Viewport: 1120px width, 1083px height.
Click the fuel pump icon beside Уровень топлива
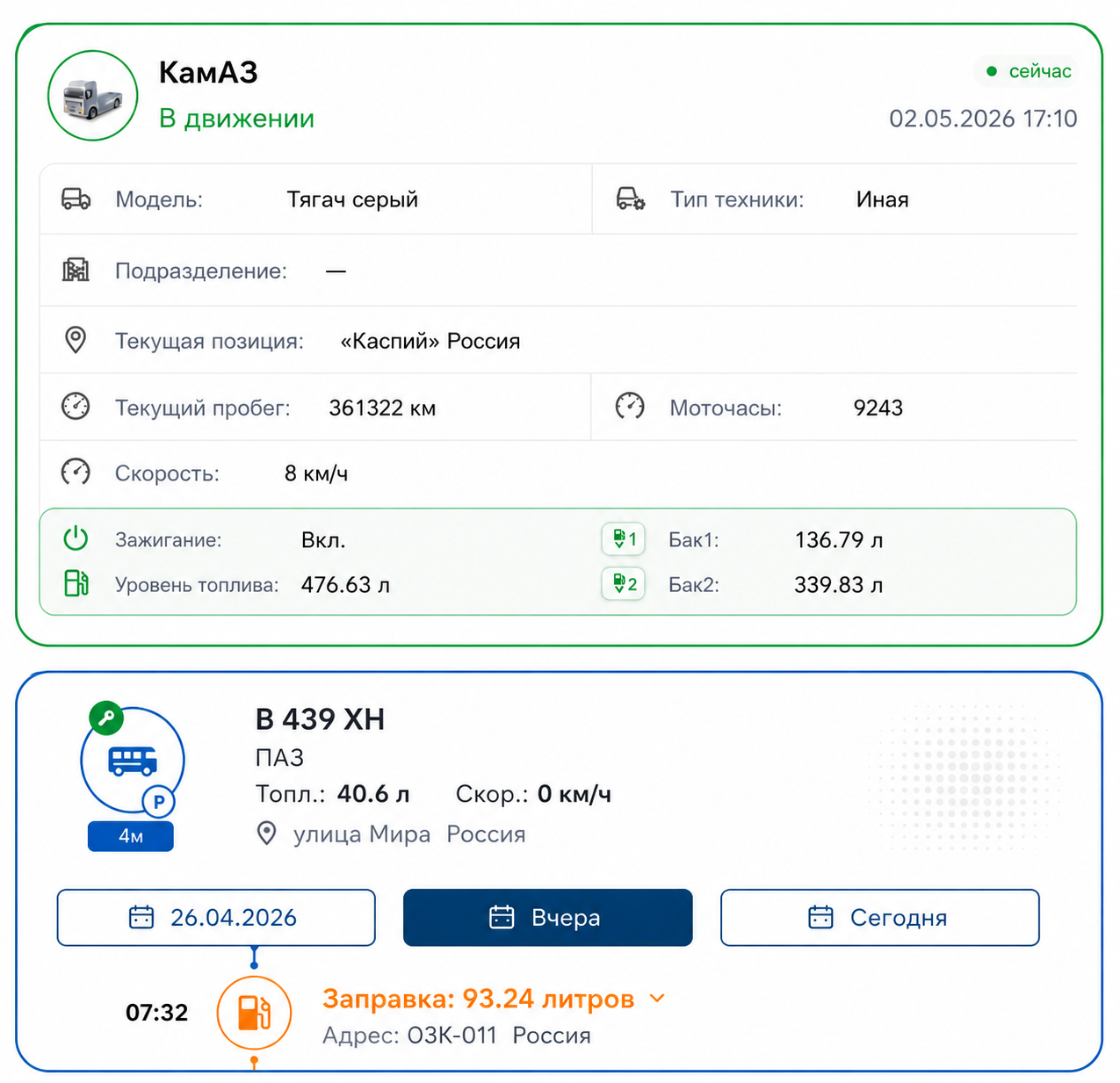(x=76, y=583)
